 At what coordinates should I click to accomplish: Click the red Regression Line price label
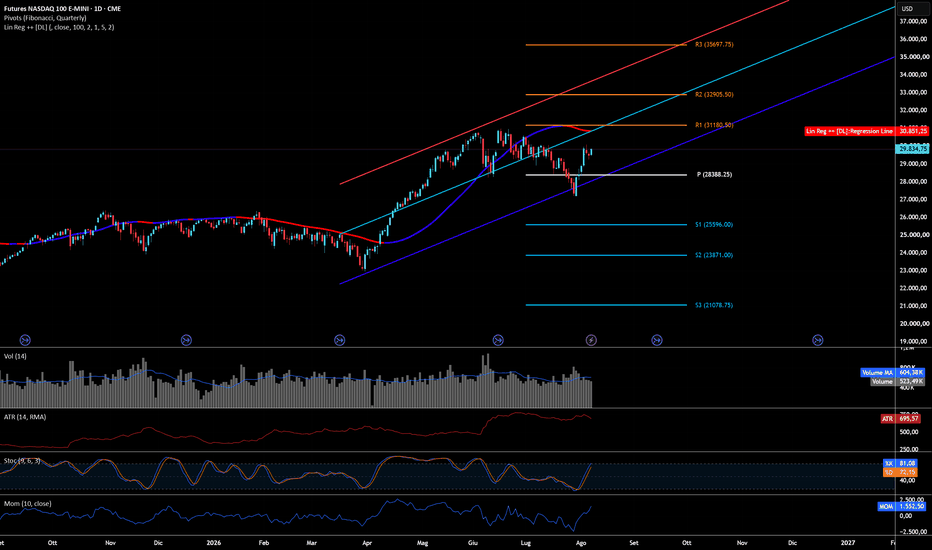(x=867, y=131)
